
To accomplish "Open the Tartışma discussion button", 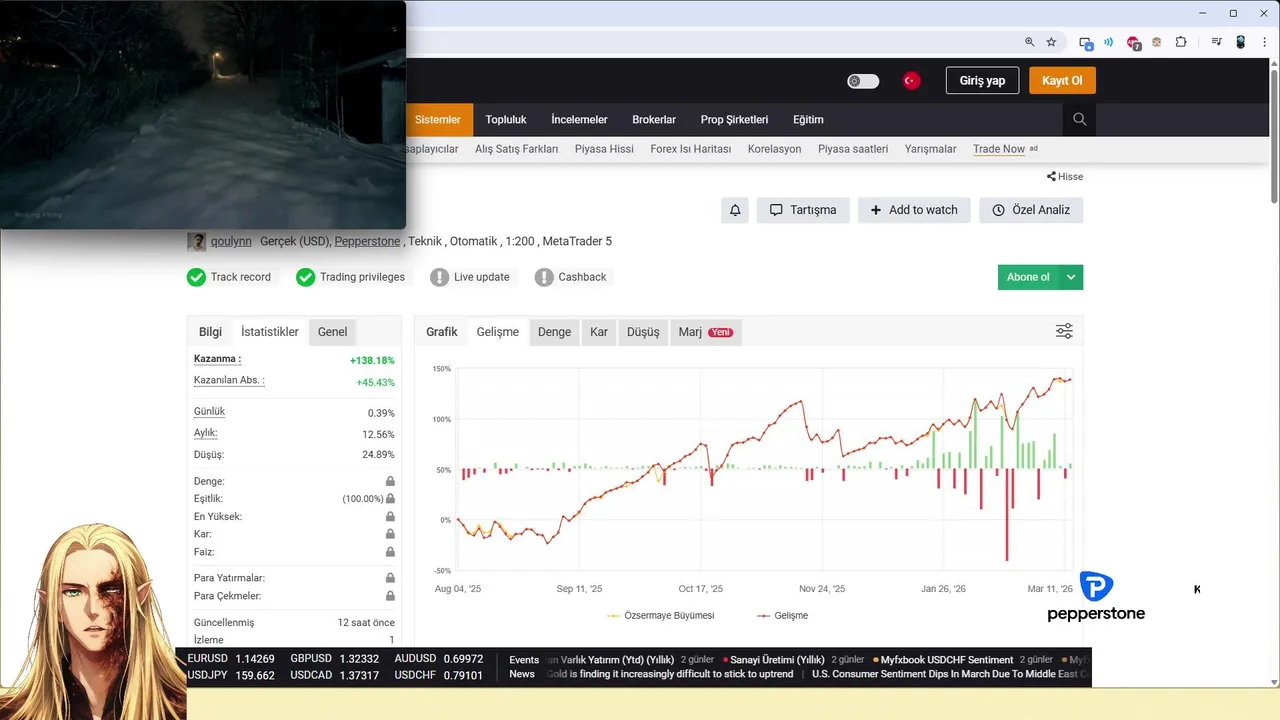I will tap(803, 210).
